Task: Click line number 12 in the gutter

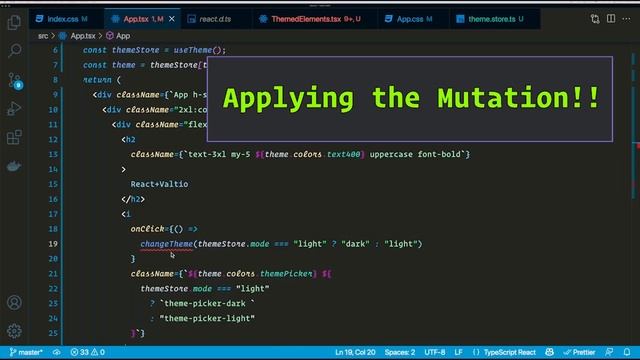Action: pyautogui.click(x=53, y=140)
